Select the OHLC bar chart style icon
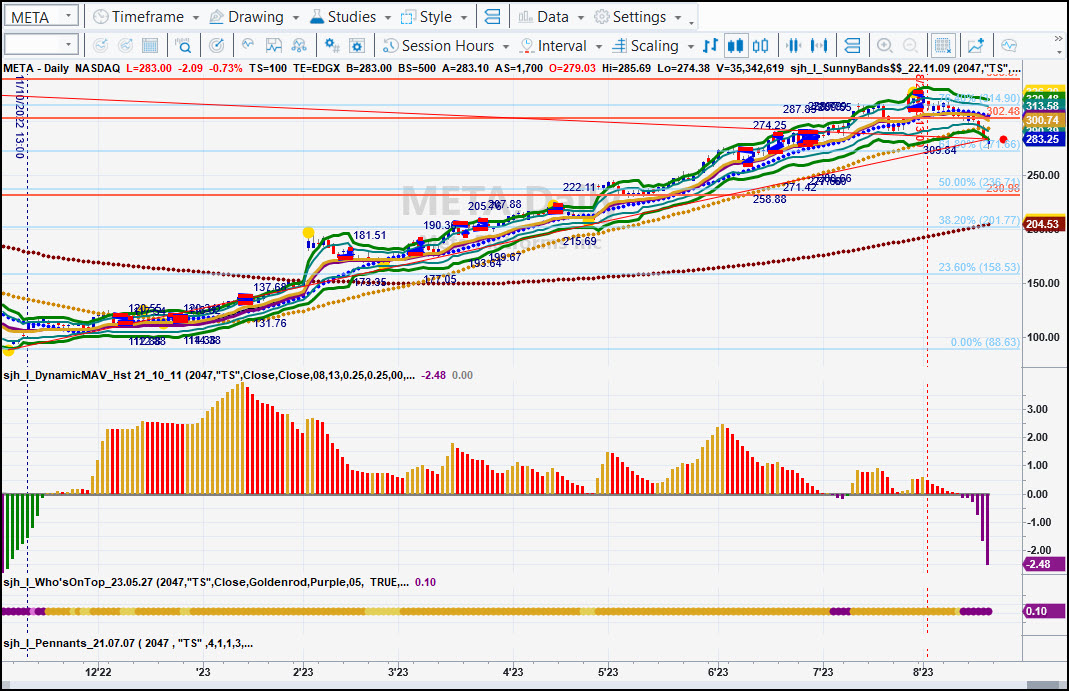 click(x=710, y=46)
